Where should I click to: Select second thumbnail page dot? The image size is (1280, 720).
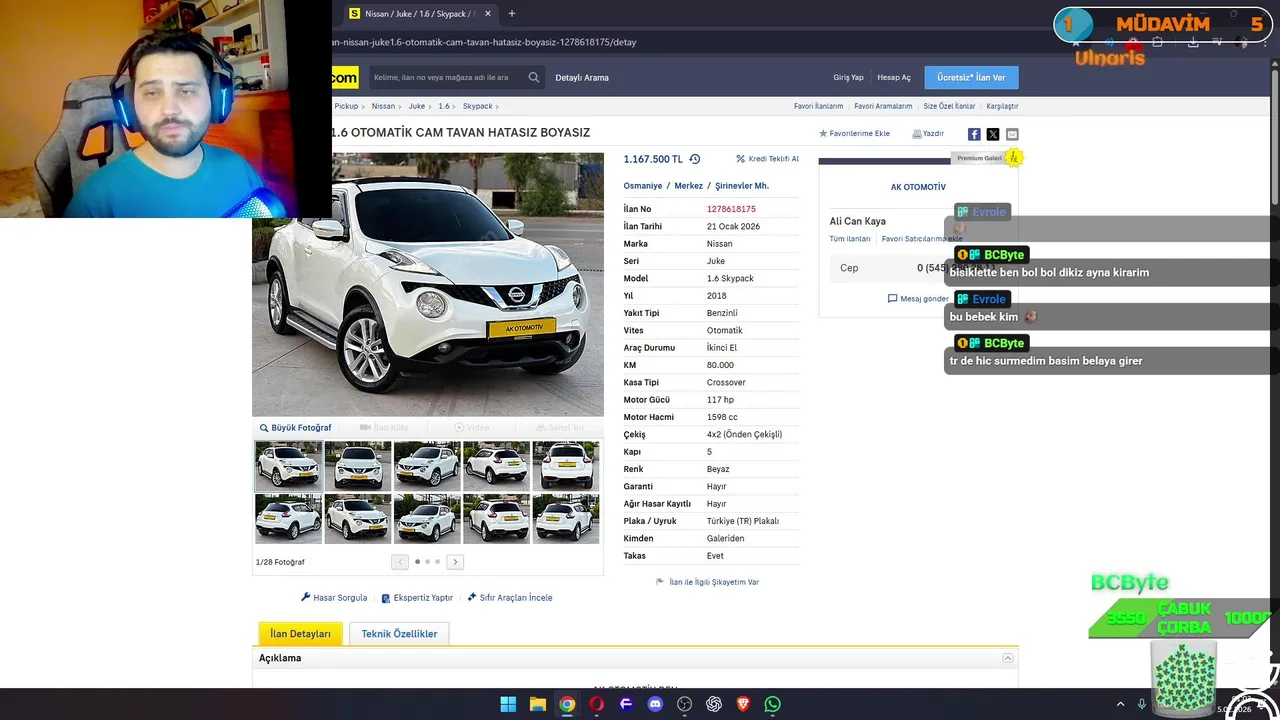pos(427,562)
